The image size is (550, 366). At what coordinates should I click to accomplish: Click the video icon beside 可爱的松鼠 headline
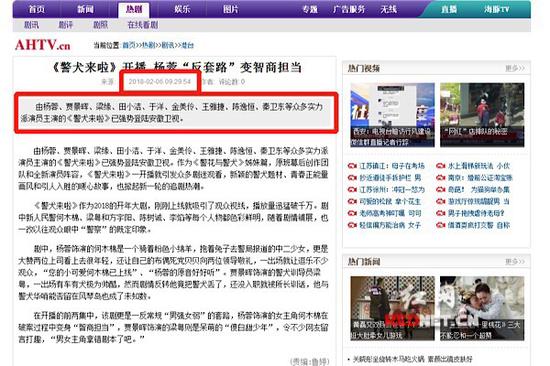(352, 201)
